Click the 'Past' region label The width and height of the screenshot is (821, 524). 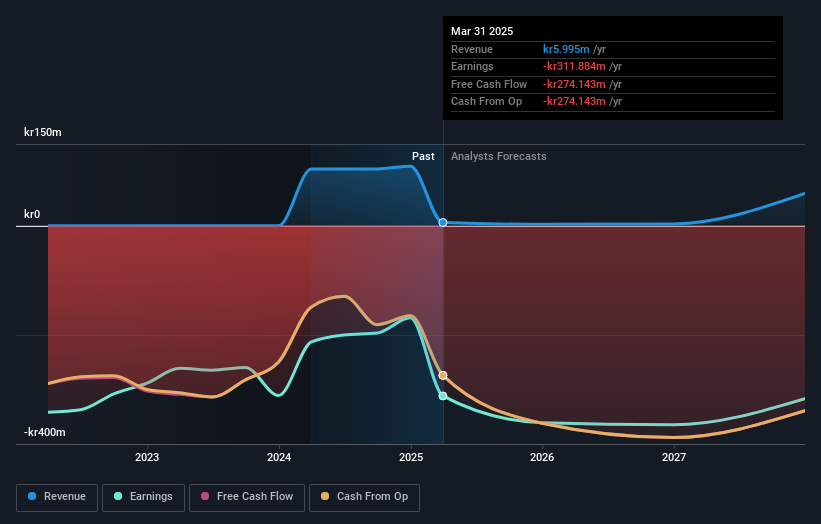(x=423, y=157)
